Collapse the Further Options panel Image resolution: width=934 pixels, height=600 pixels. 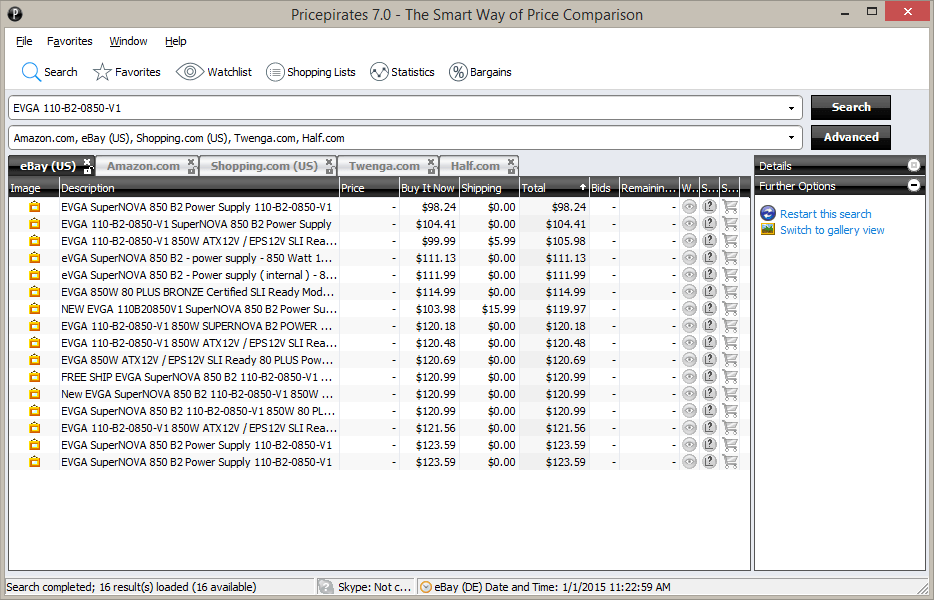[x=914, y=185]
